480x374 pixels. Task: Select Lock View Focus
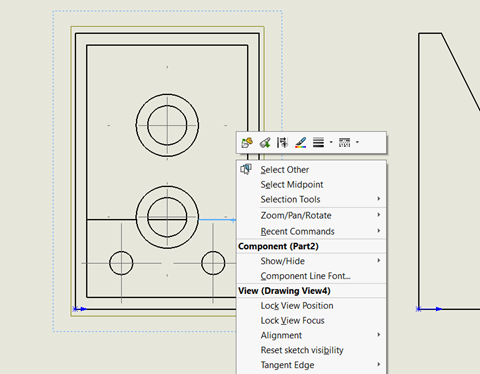tap(292, 320)
